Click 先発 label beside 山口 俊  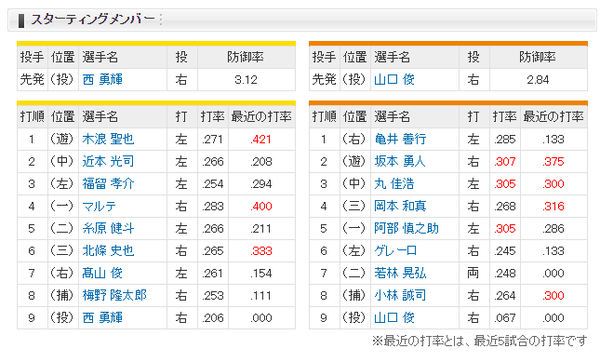tap(324, 80)
